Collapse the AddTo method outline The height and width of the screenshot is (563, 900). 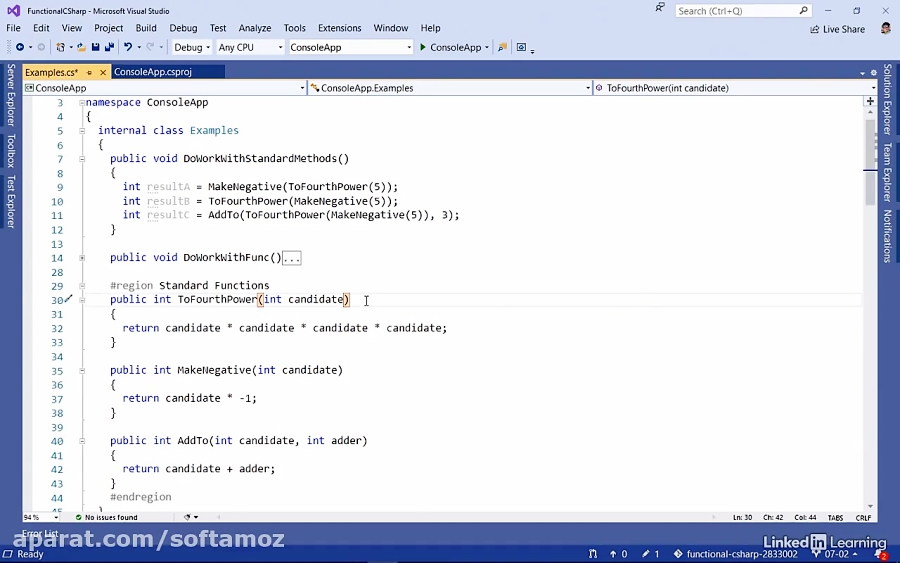82,441
